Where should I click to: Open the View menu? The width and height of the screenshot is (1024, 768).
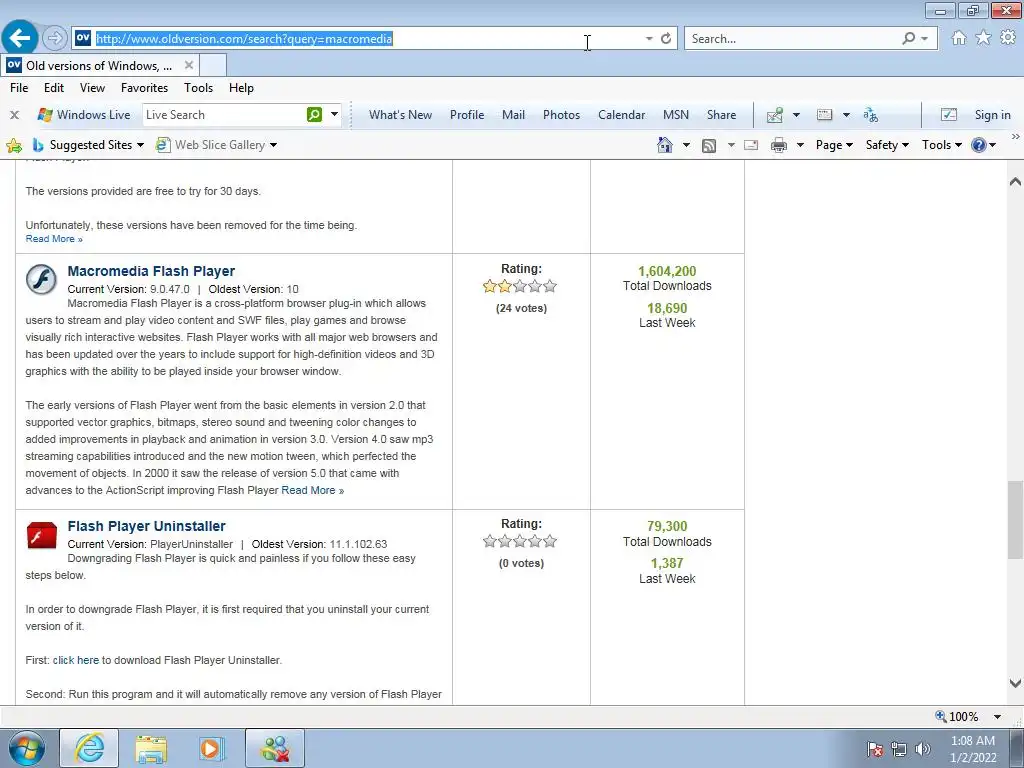click(92, 88)
